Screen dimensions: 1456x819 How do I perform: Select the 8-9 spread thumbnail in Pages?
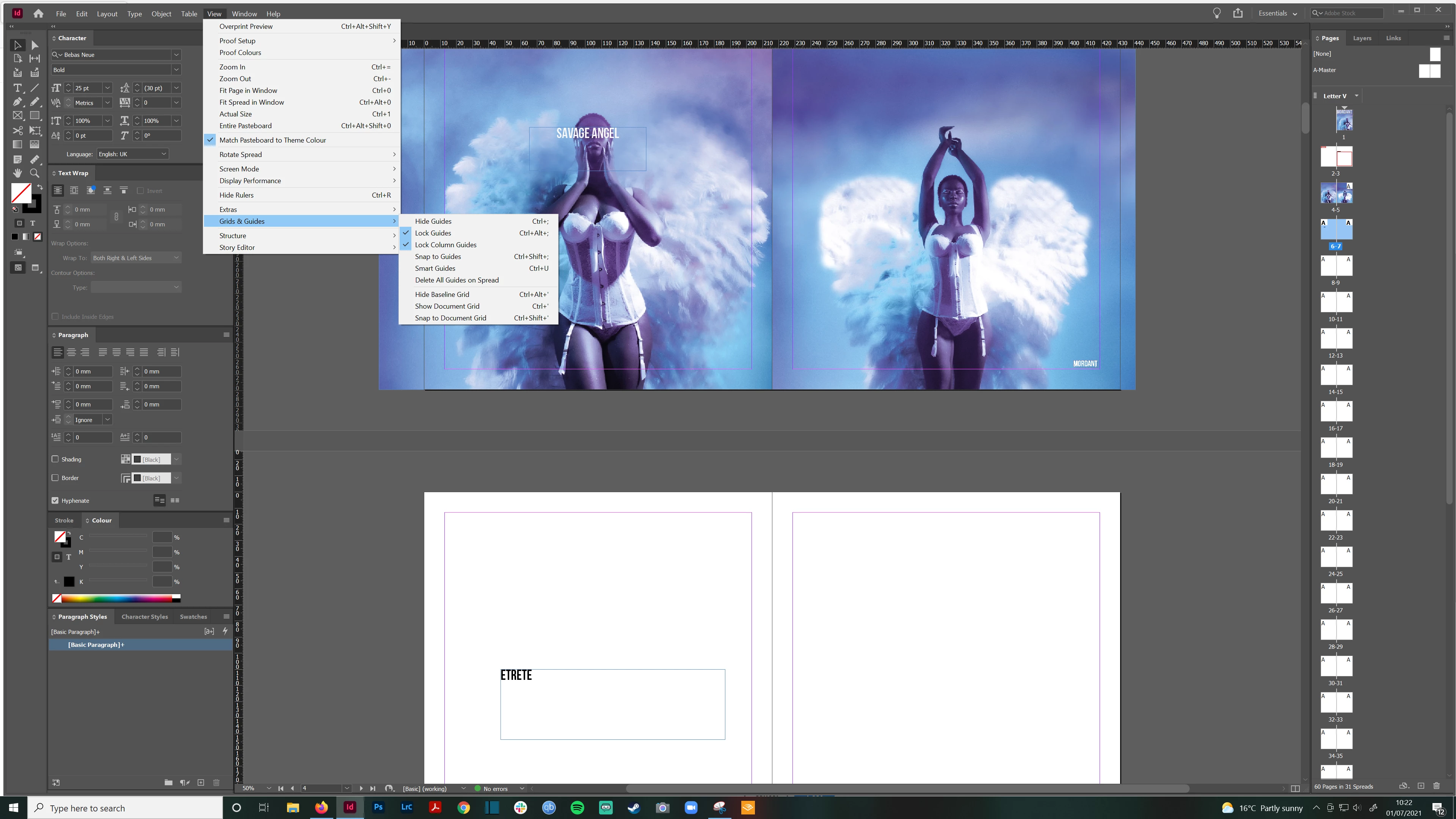point(1335,266)
